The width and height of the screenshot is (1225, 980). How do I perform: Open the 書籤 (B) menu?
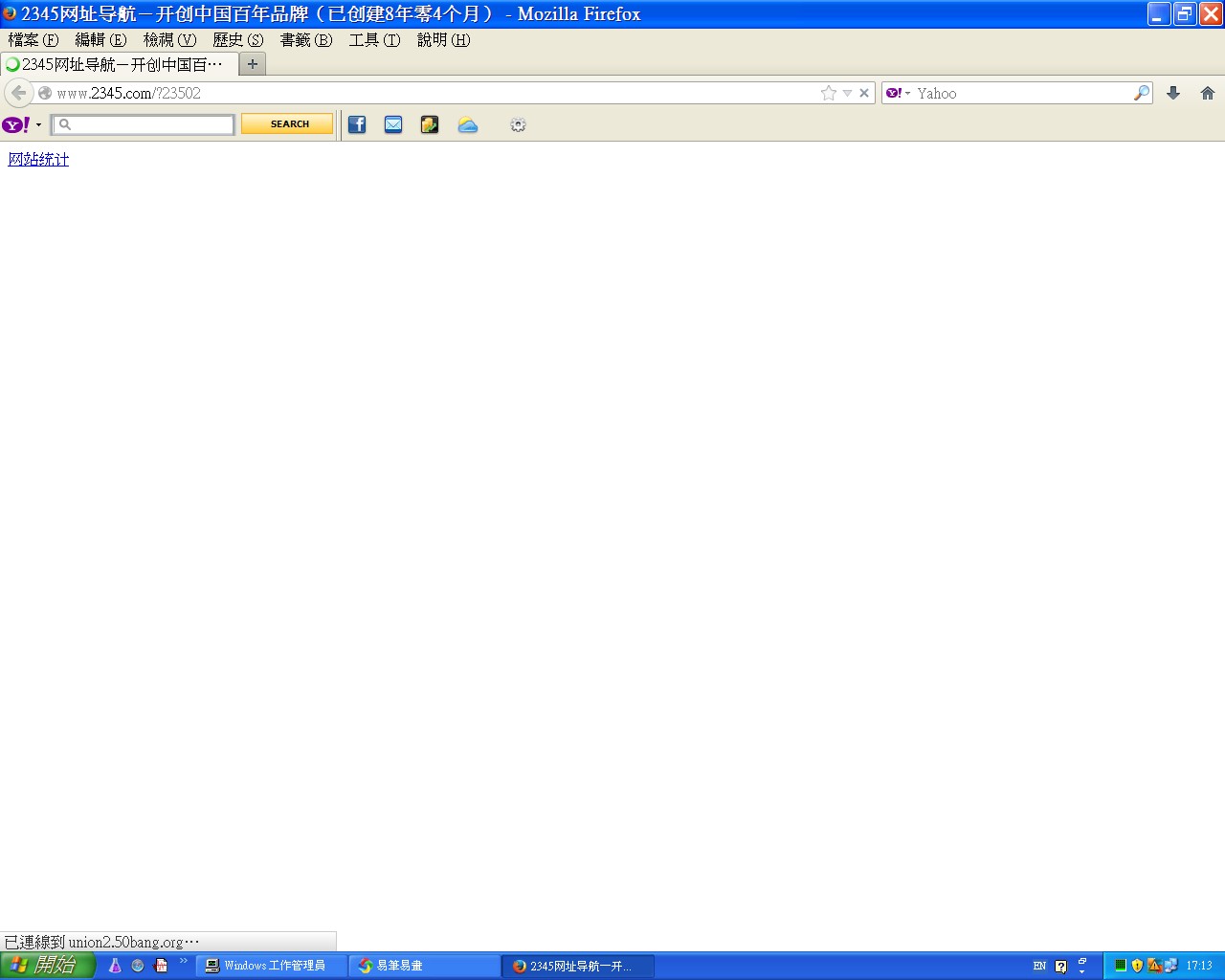pos(305,39)
